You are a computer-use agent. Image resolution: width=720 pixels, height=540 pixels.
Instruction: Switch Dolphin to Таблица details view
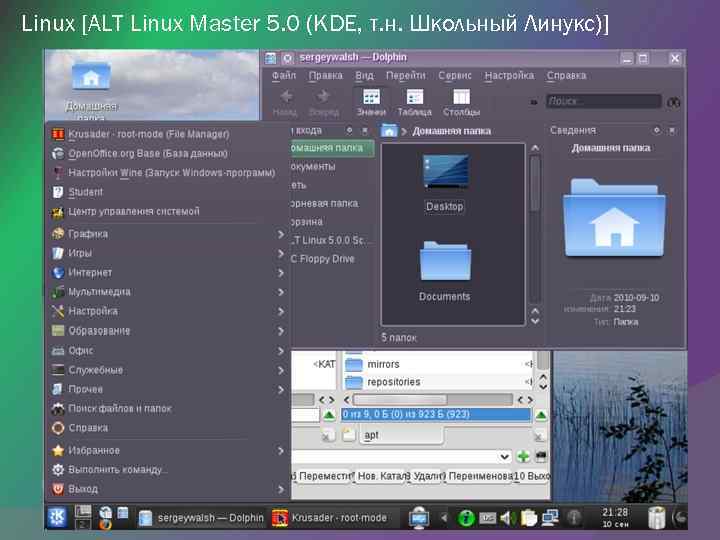pyautogui.click(x=414, y=103)
